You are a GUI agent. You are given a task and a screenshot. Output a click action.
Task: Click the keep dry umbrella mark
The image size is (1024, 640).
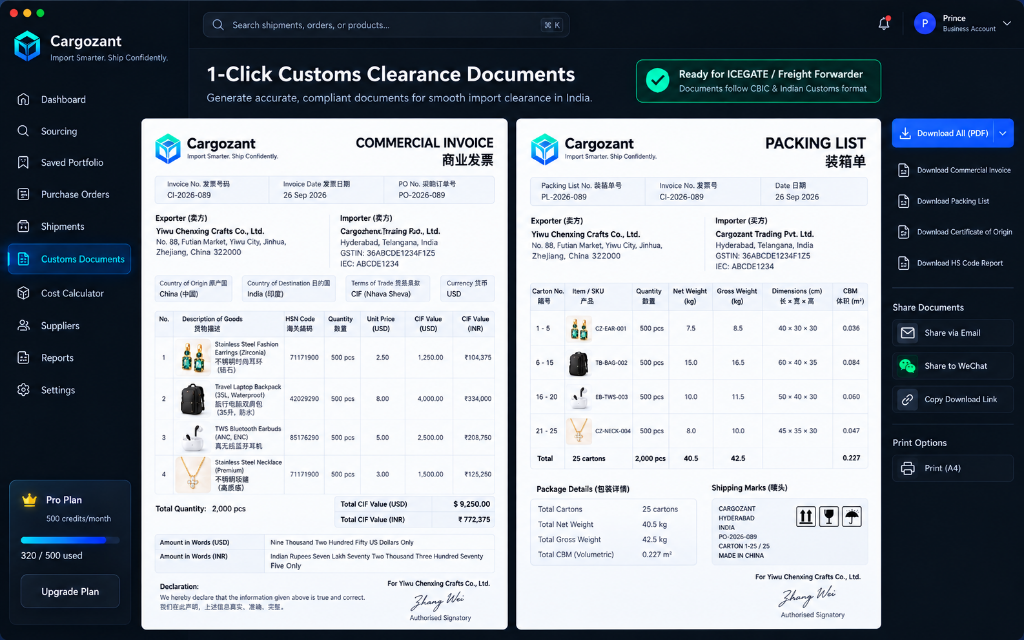click(x=852, y=517)
